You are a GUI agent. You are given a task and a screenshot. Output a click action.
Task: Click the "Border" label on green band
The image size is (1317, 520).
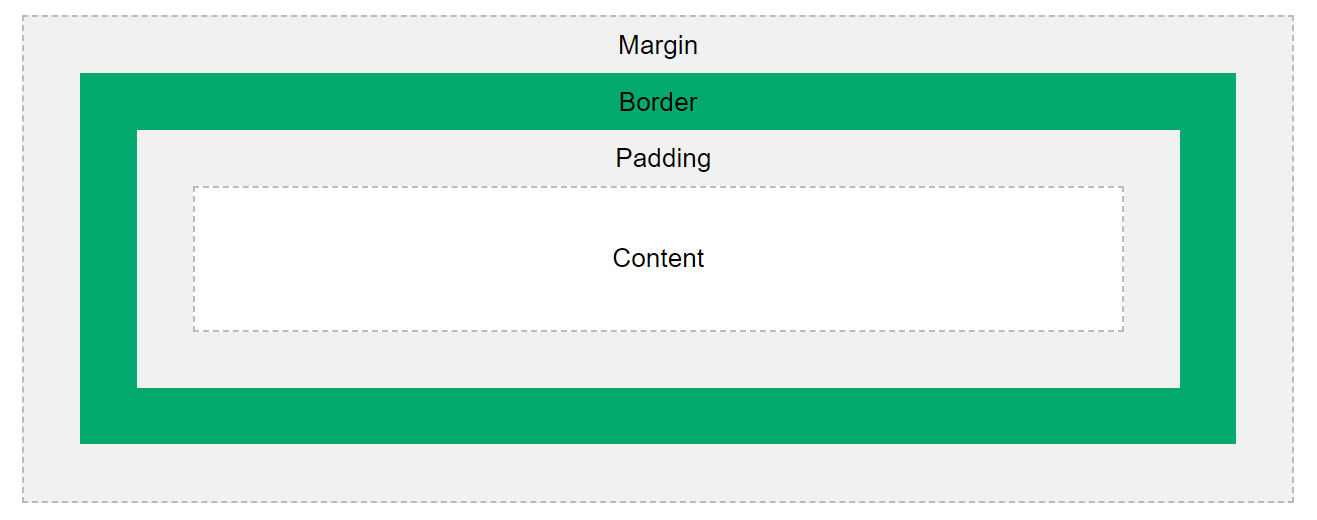pyautogui.click(x=658, y=102)
